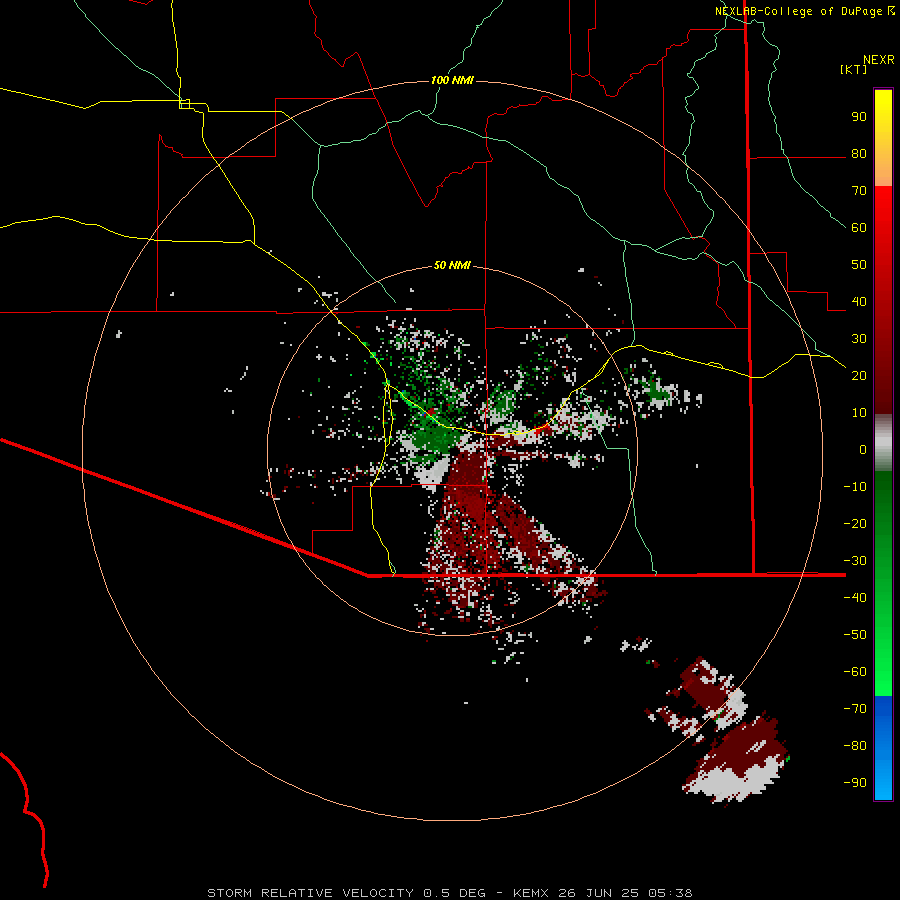900x900 pixels.
Task: Click the 50 value on the velocity scale
Action: [x=859, y=265]
